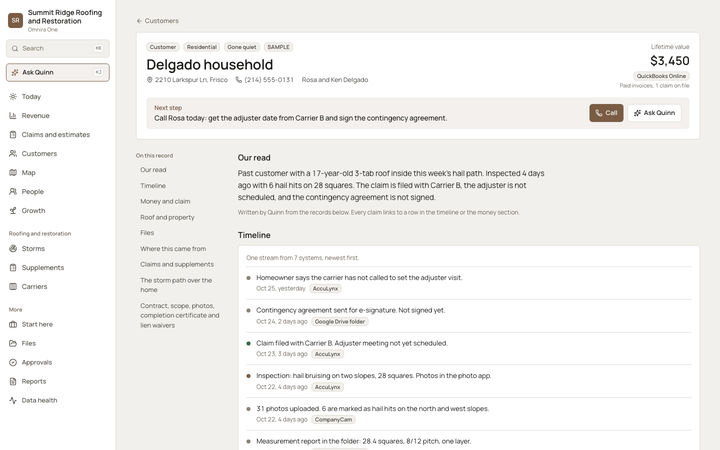Screen dimensions: 720x450
Task: Click phone number (214) 555-0131
Action: click(x=269, y=80)
